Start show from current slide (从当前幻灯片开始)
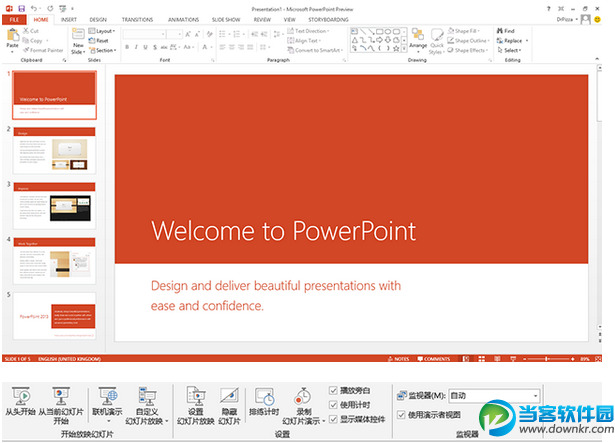Viewport: 615px width, 443px height. 61,396
